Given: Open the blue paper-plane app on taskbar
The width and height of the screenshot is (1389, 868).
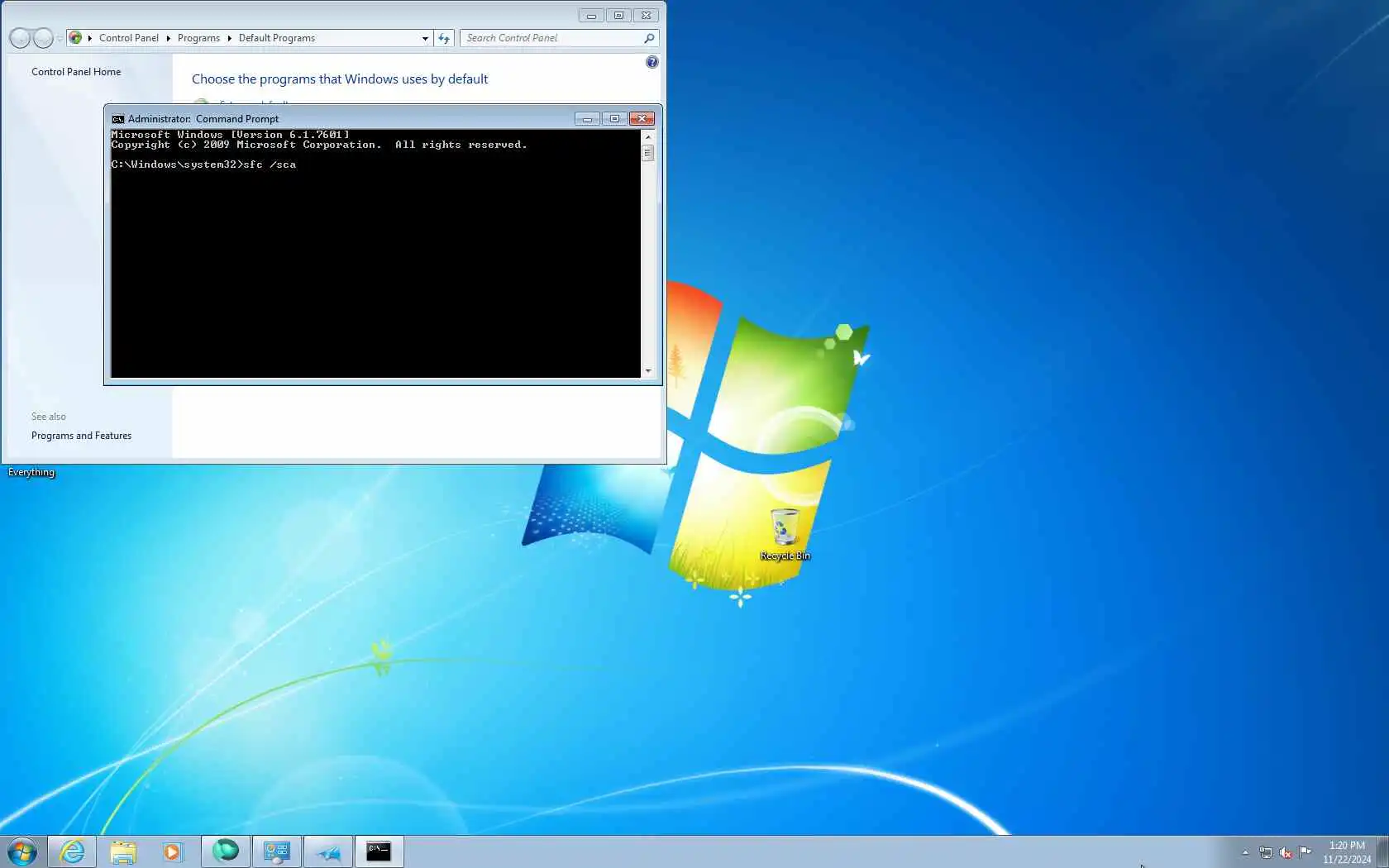Looking at the screenshot, I should 328,851.
